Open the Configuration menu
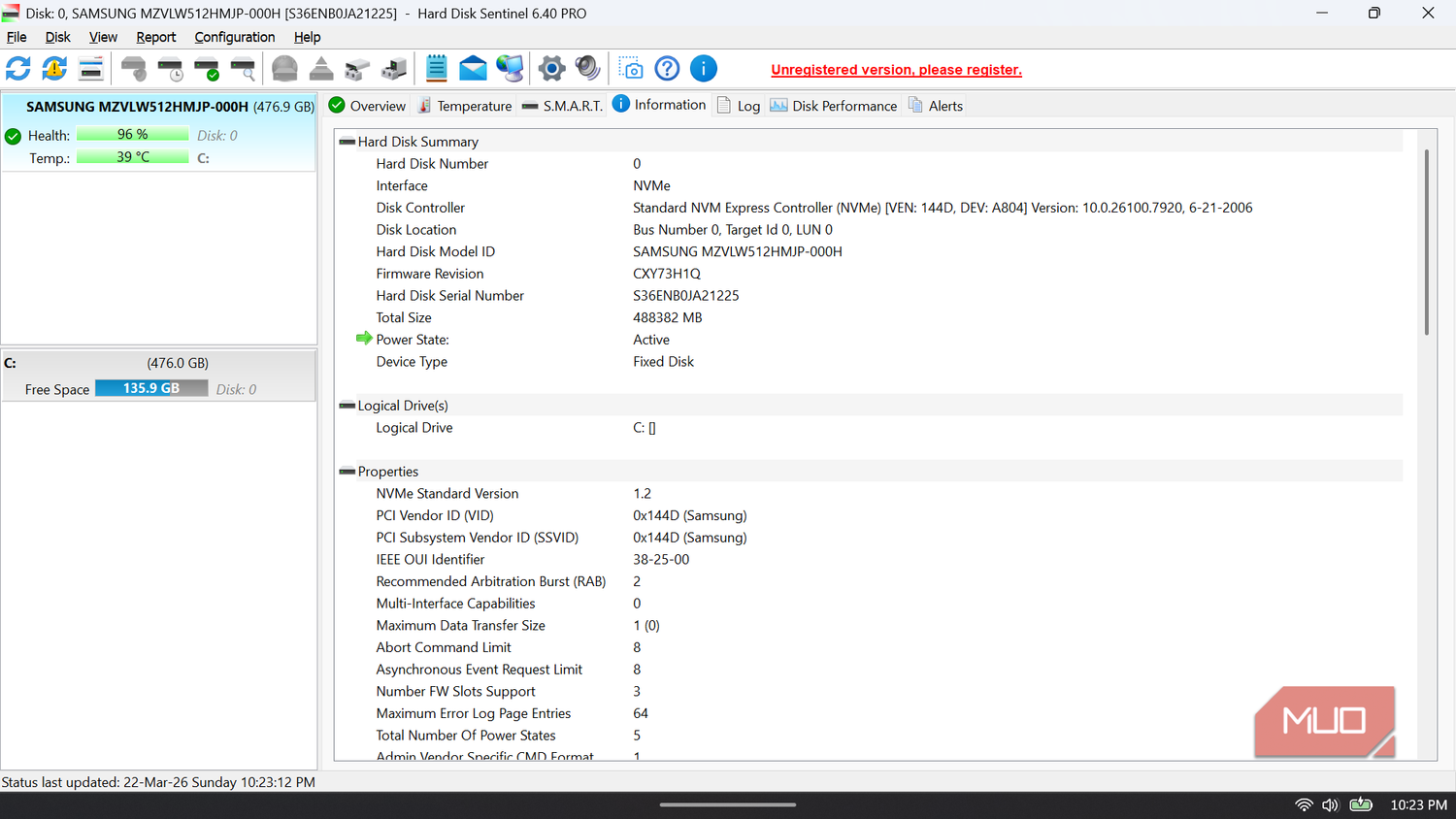This screenshot has width=1456, height=819. (x=235, y=37)
